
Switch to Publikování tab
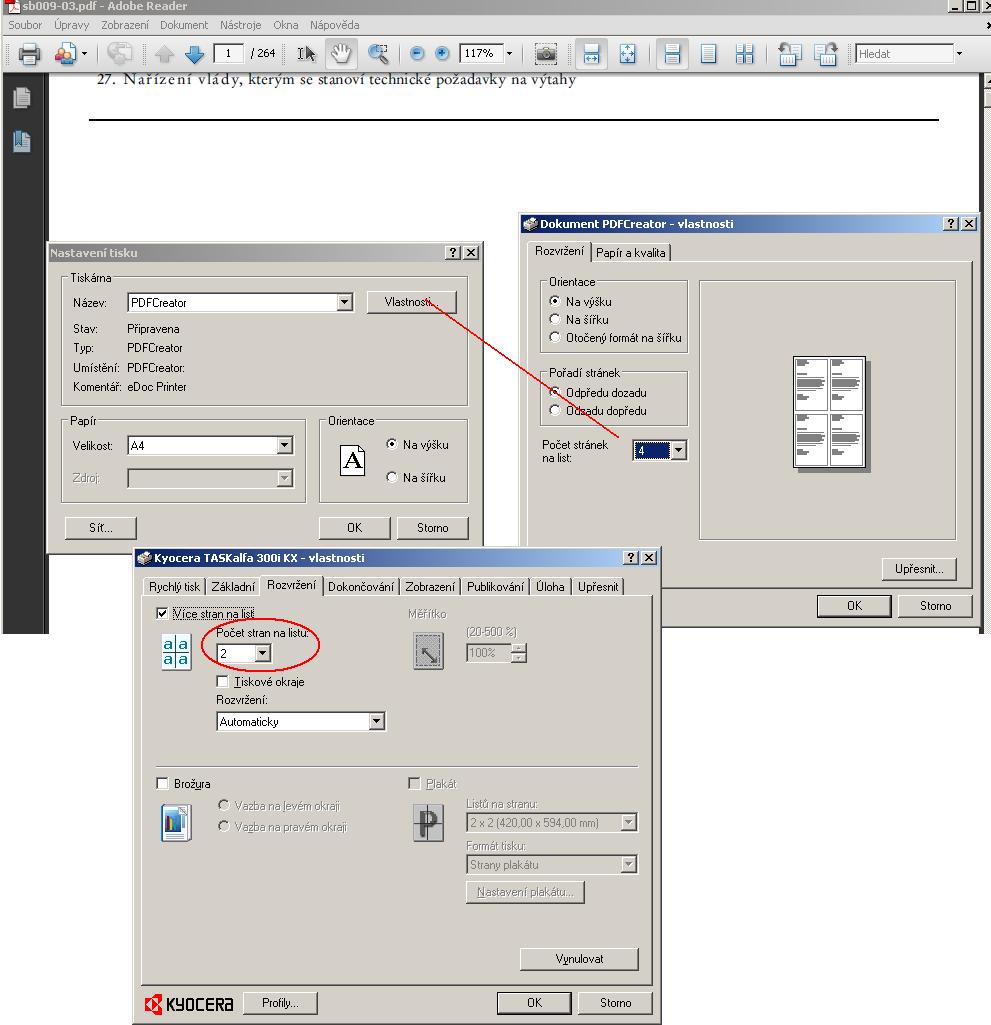point(495,587)
